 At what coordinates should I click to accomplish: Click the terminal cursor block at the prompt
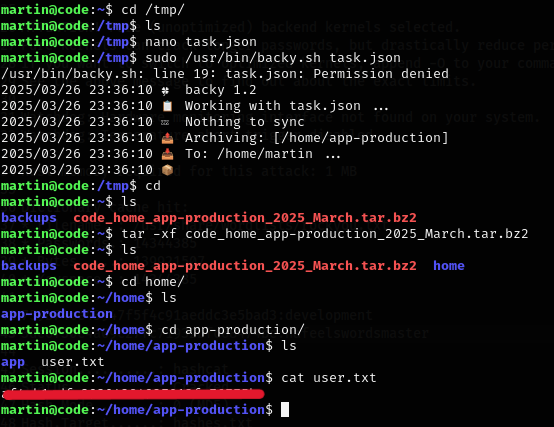pyautogui.click(x=285, y=410)
